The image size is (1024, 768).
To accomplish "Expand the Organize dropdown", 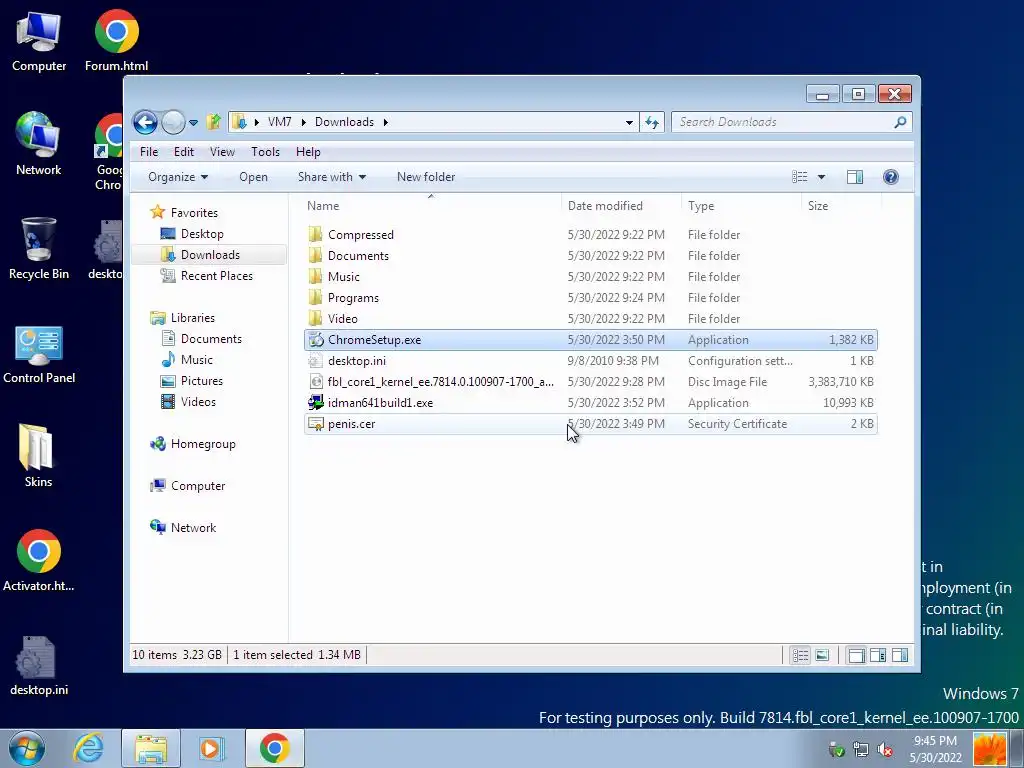I will [178, 177].
